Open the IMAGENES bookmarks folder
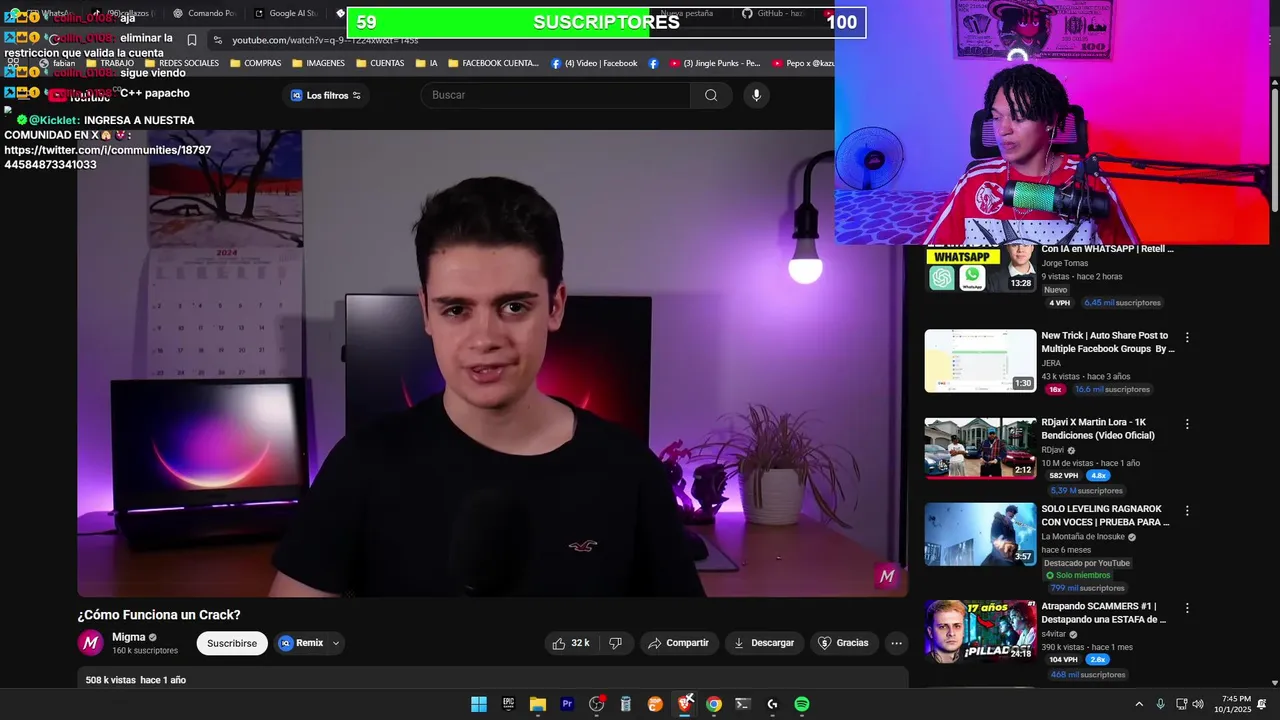This screenshot has height=720, width=1280. pos(317,63)
